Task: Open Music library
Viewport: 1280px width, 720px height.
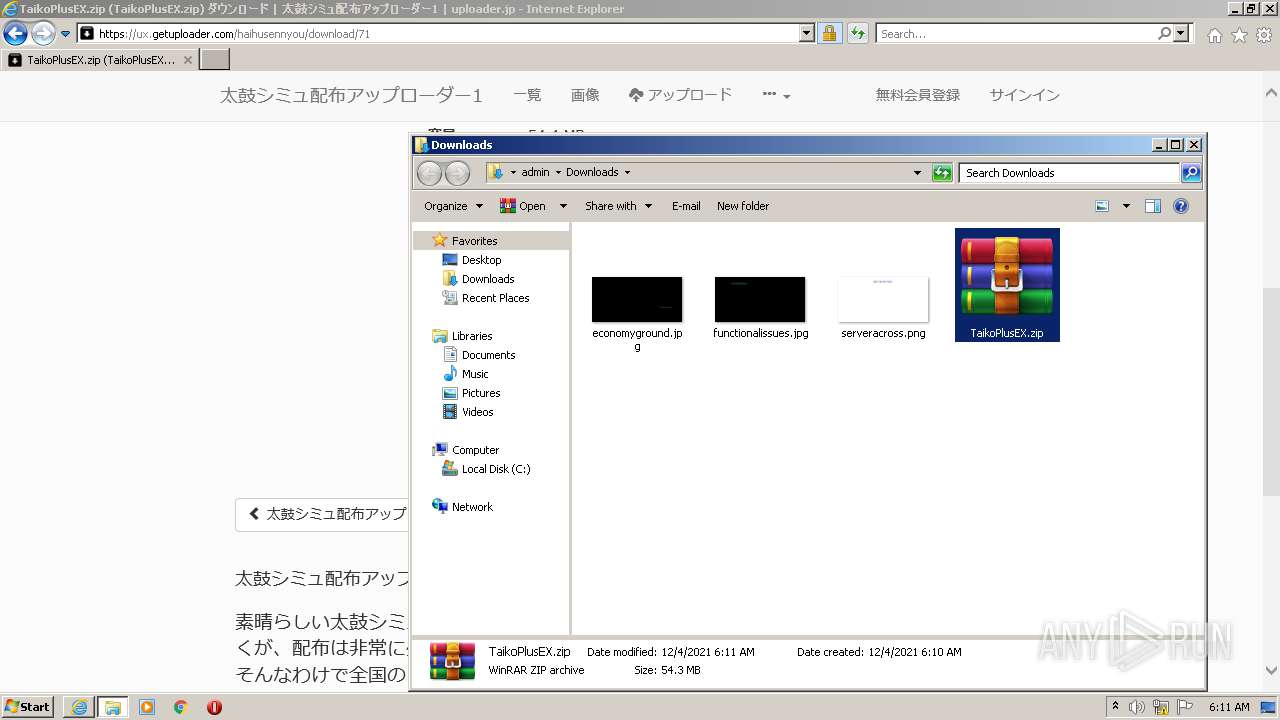Action: [x=475, y=374]
